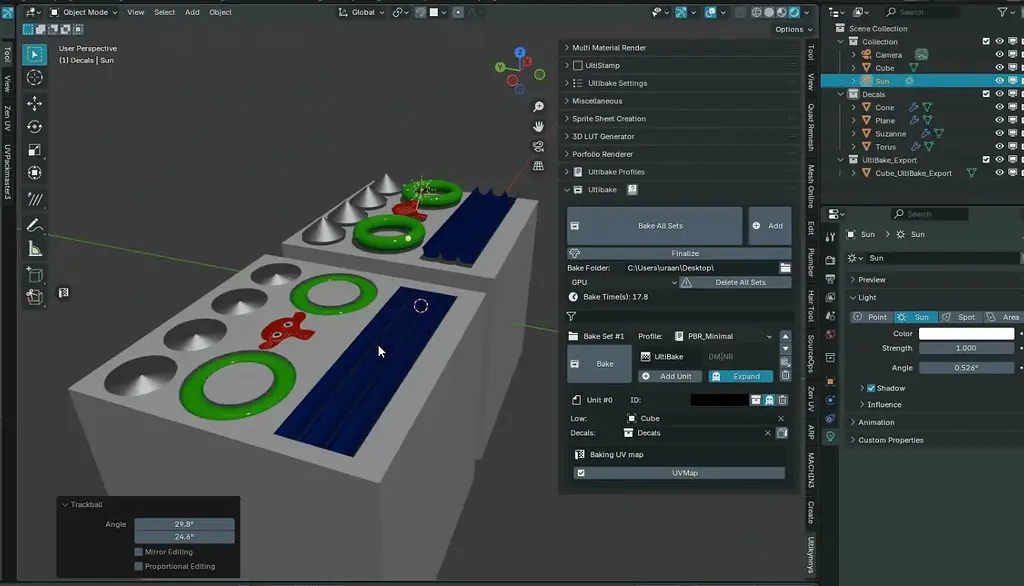Hide Suzanne in the viewport
The width and height of the screenshot is (1024, 586).
999,134
